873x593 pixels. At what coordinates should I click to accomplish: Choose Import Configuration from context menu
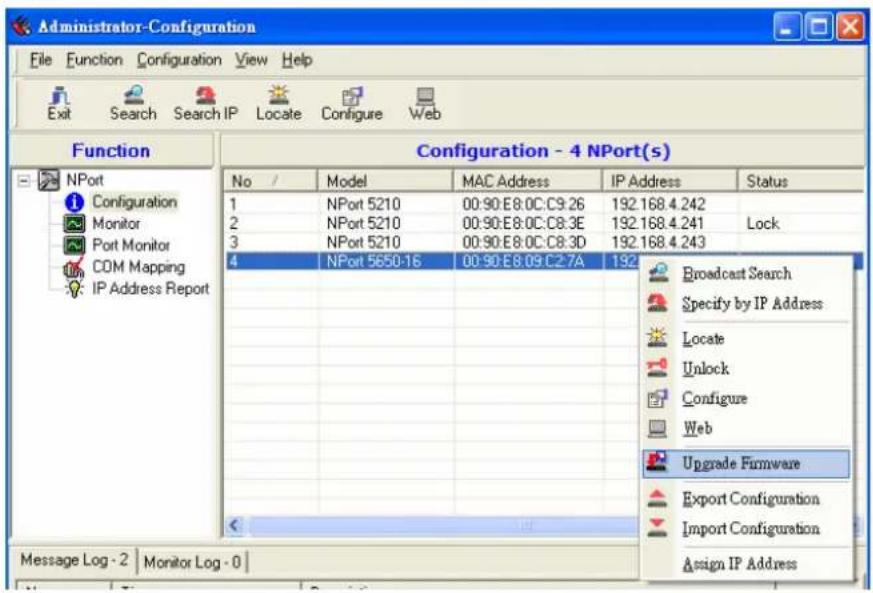pos(747,528)
